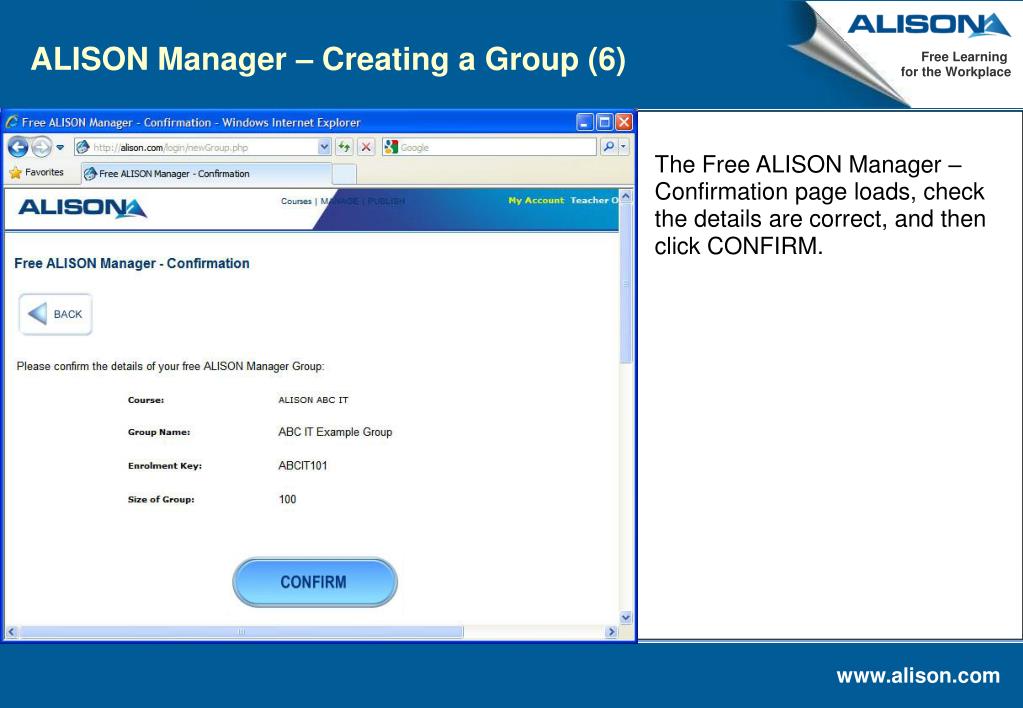Click the ALISON logo in slide corner

pyautogui.click(x=929, y=25)
